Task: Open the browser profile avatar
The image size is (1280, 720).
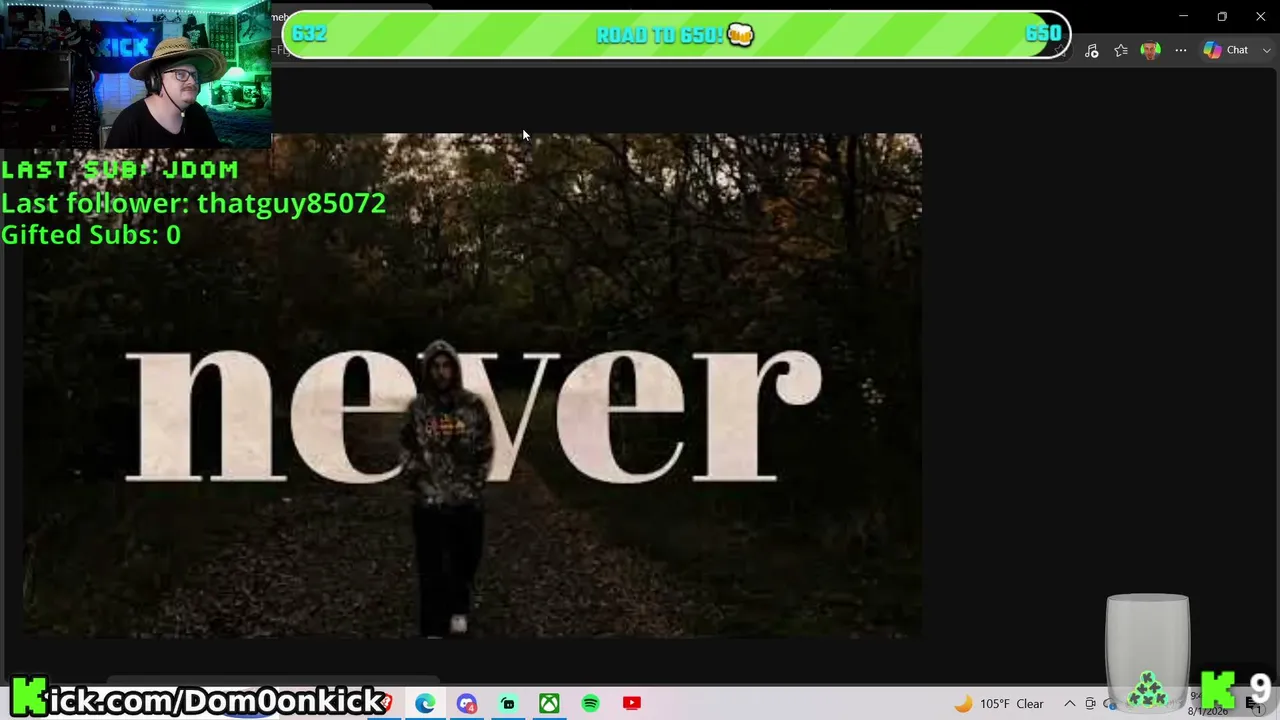Action: [1150, 51]
